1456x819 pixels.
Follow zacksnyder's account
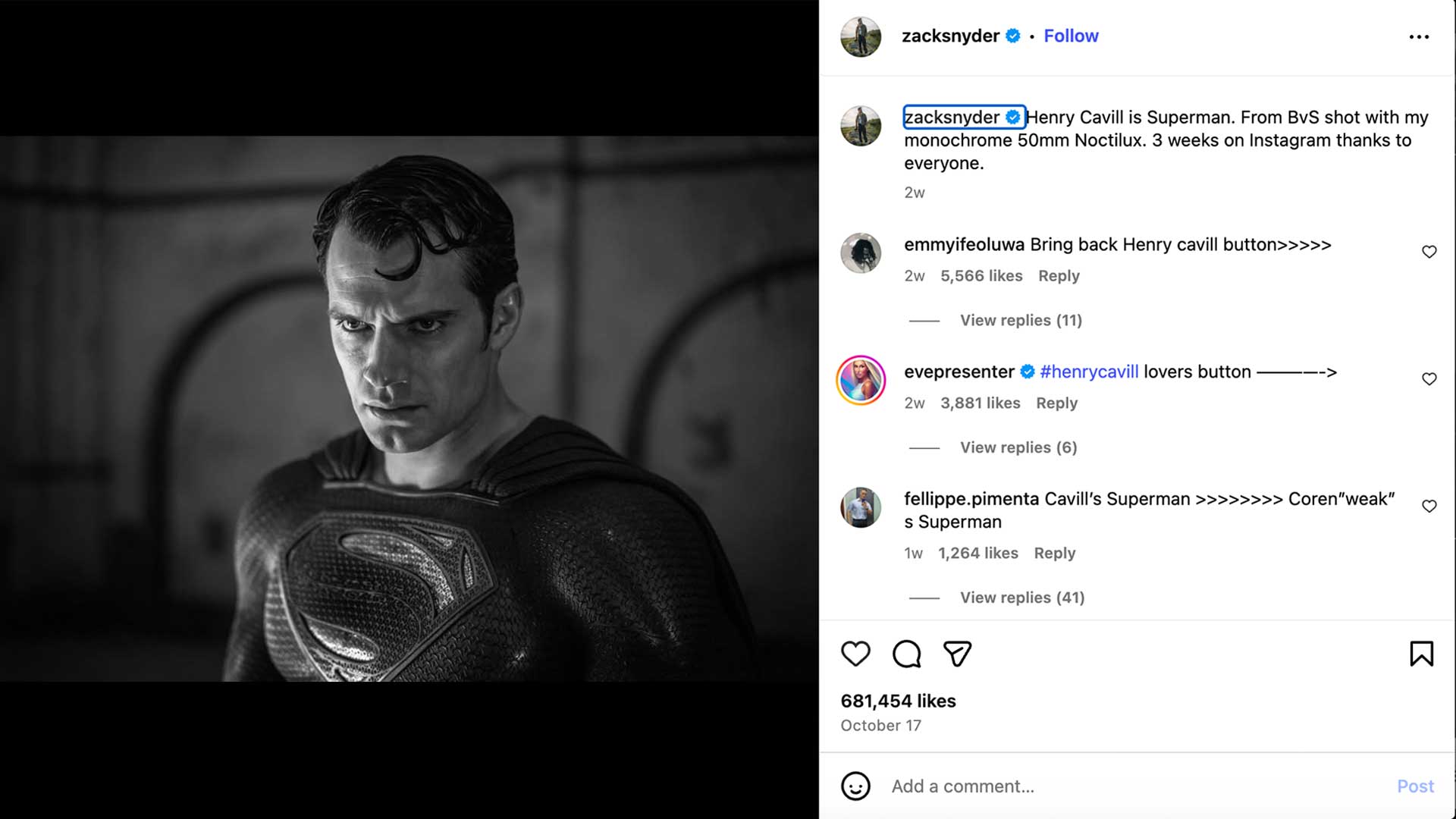tap(1071, 36)
